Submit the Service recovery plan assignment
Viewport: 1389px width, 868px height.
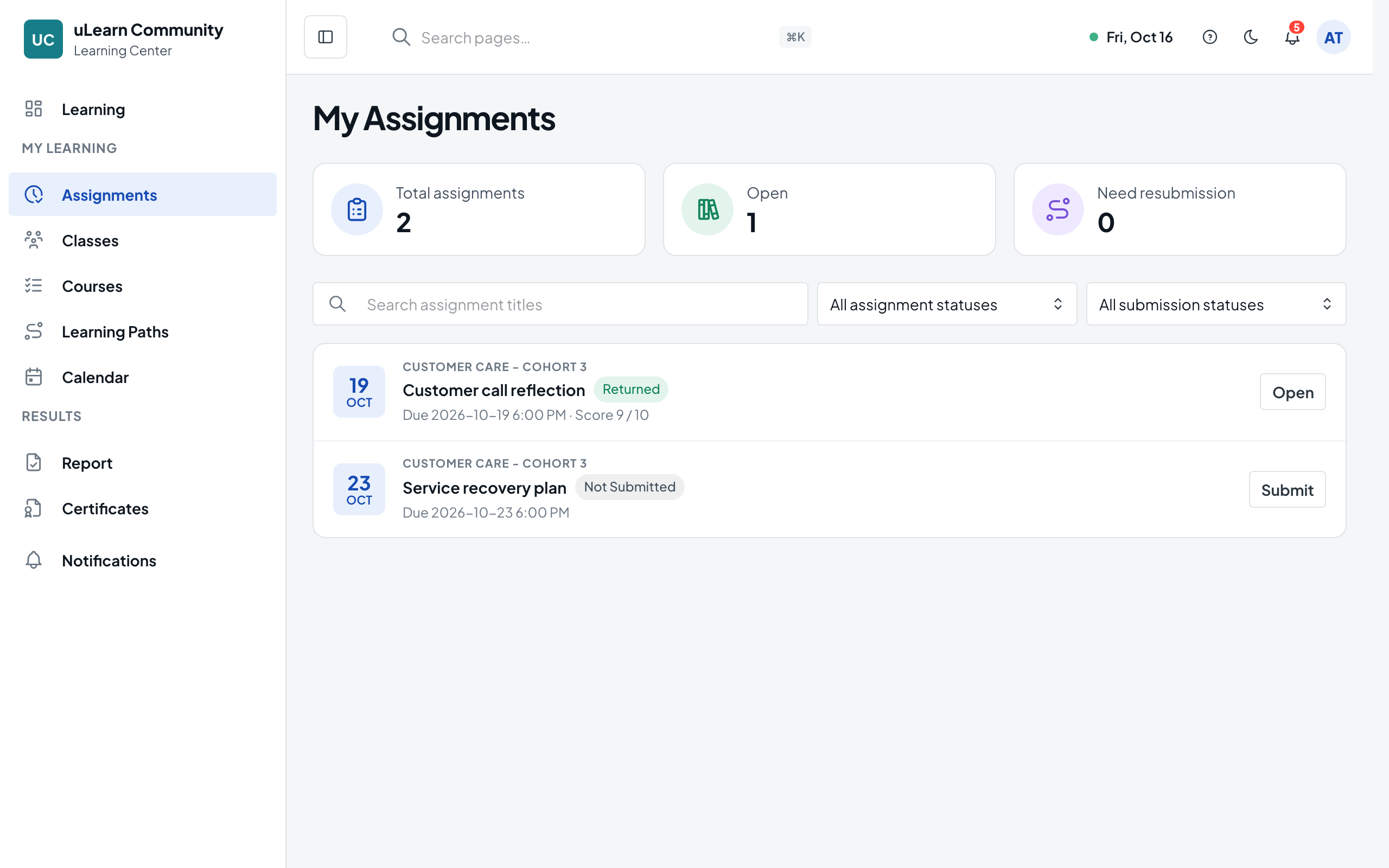1287,490
